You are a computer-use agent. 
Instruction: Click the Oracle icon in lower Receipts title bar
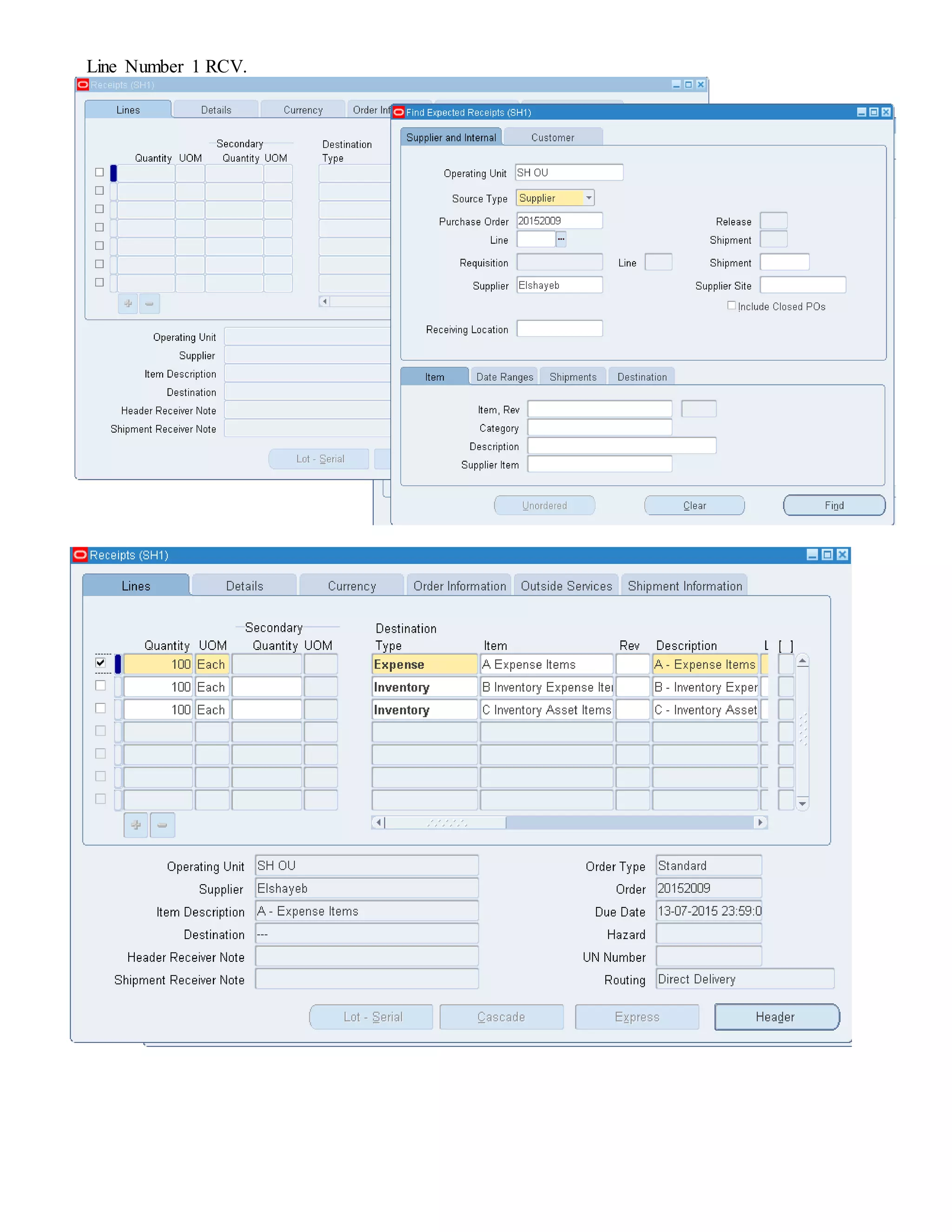80,555
